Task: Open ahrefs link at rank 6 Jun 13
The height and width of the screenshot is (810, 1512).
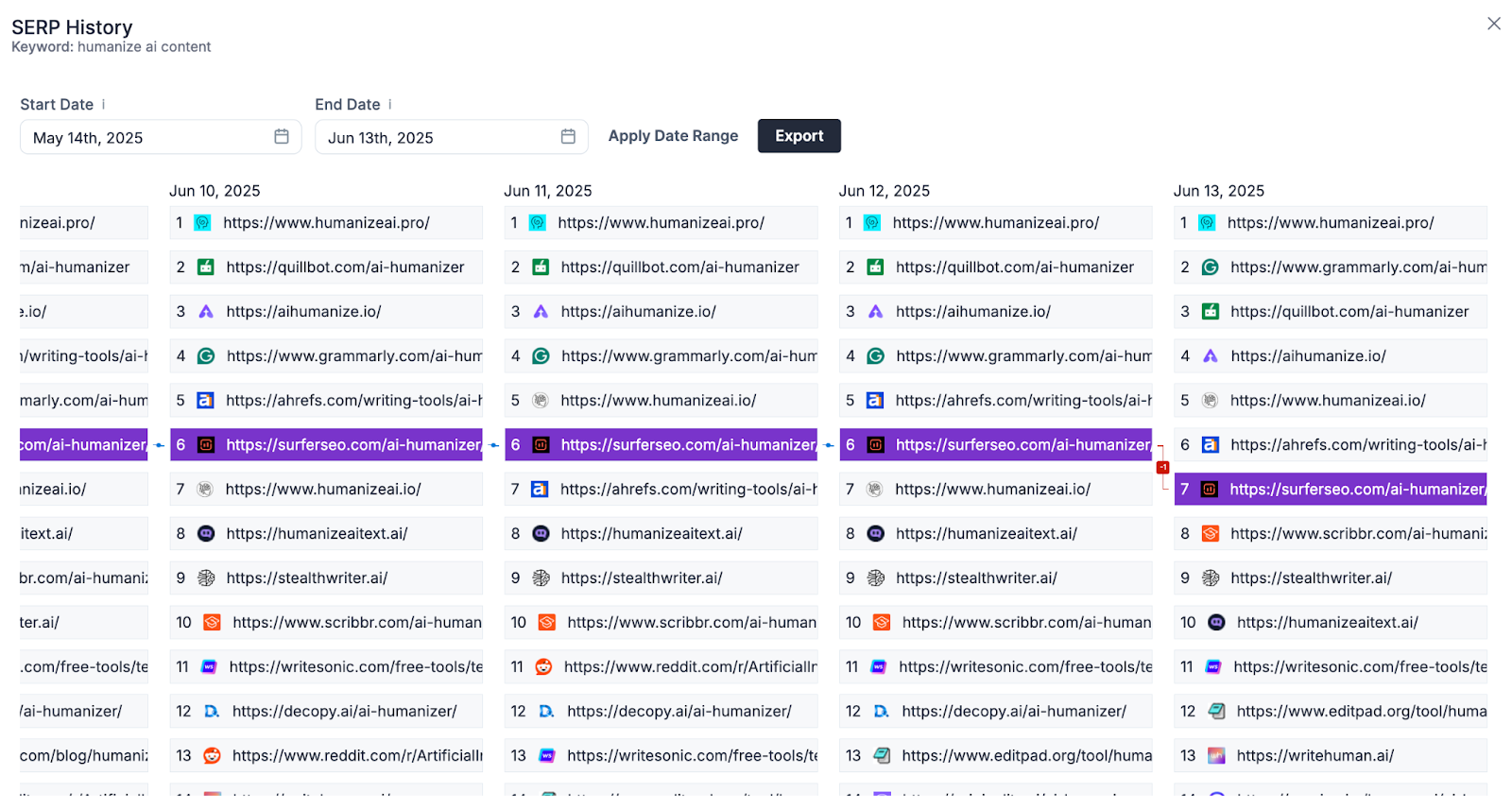Action: point(1358,445)
